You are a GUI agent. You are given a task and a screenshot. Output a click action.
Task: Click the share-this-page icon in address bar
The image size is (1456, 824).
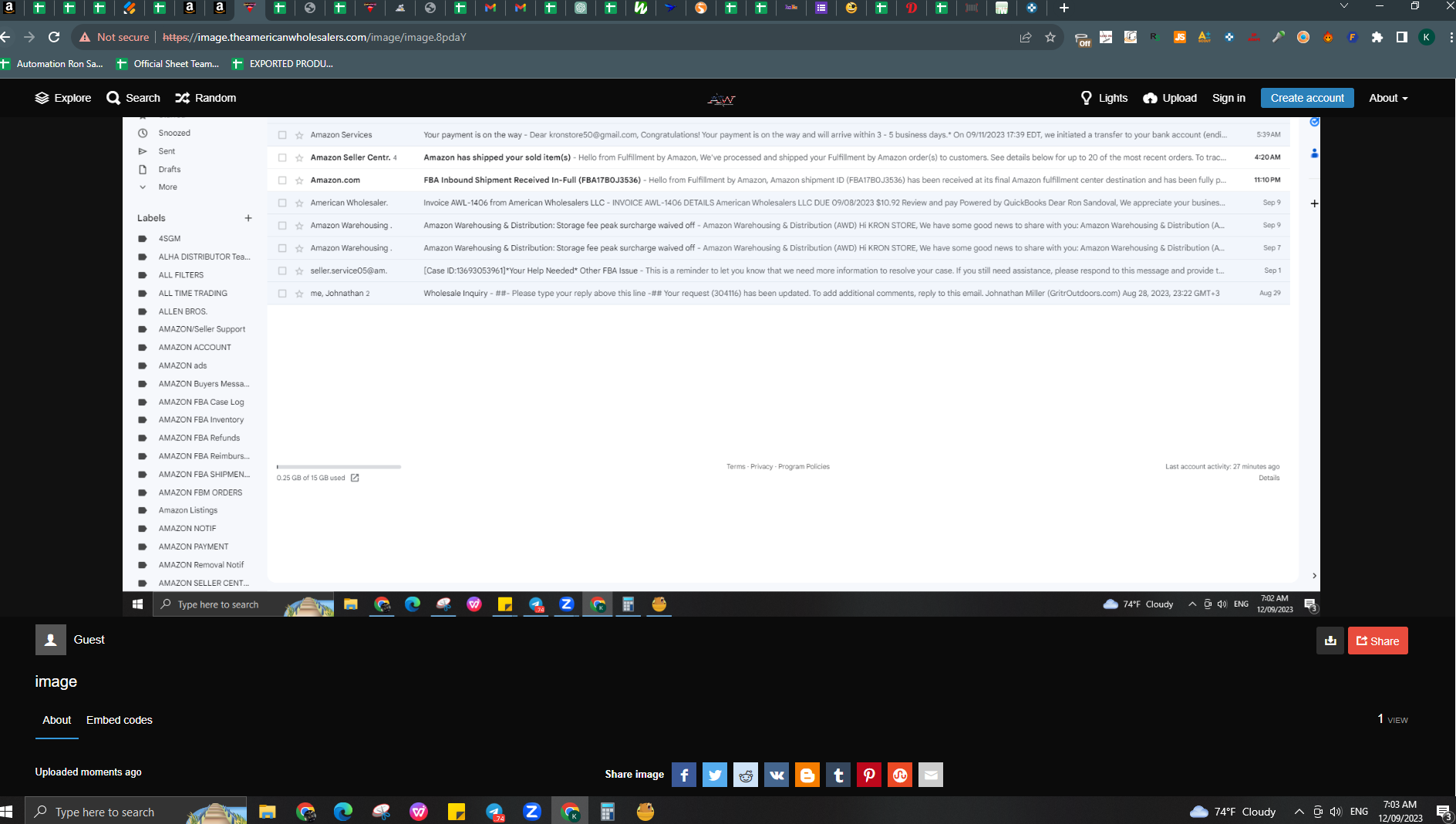coord(1026,37)
